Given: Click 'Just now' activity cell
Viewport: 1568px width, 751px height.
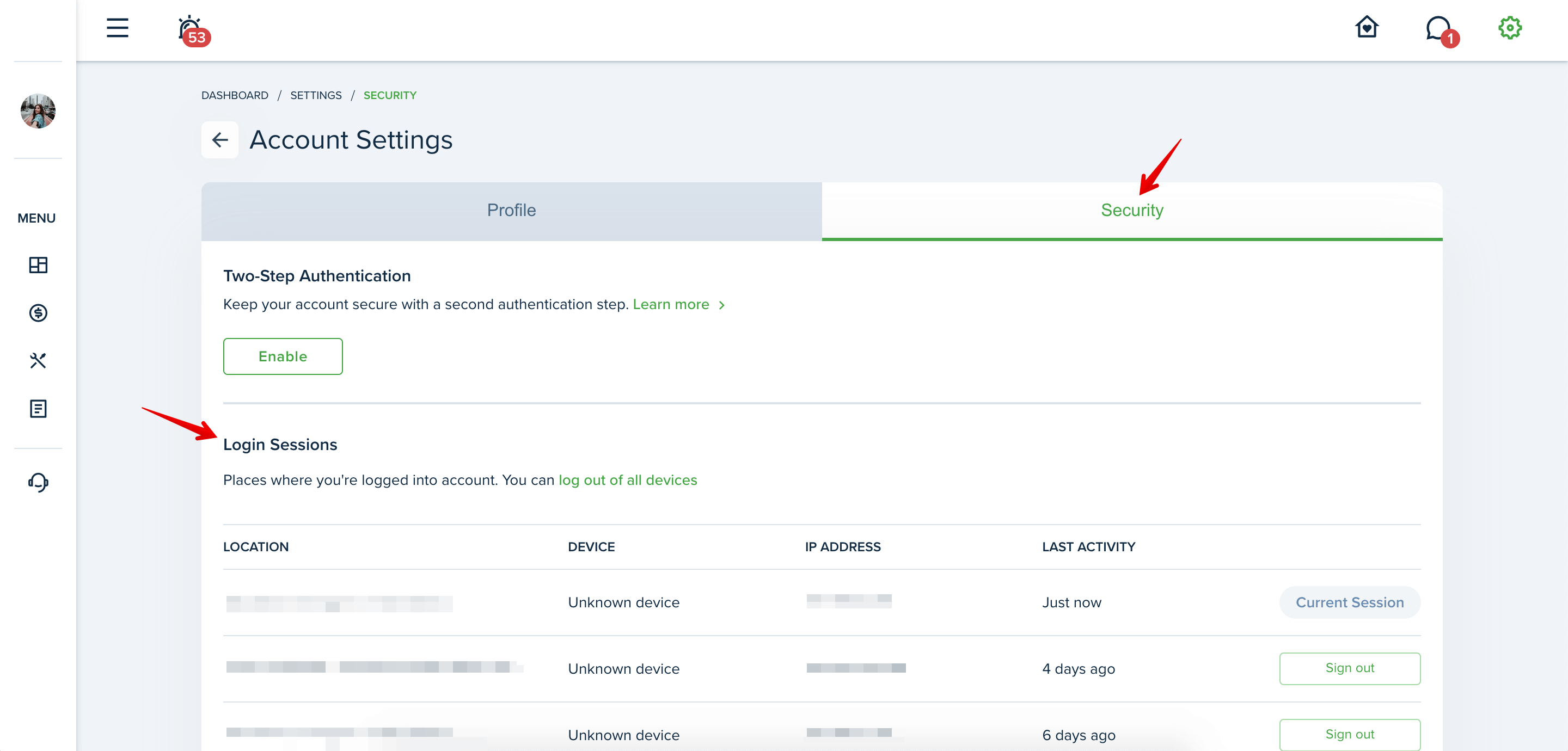Looking at the screenshot, I should [x=1071, y=602].
